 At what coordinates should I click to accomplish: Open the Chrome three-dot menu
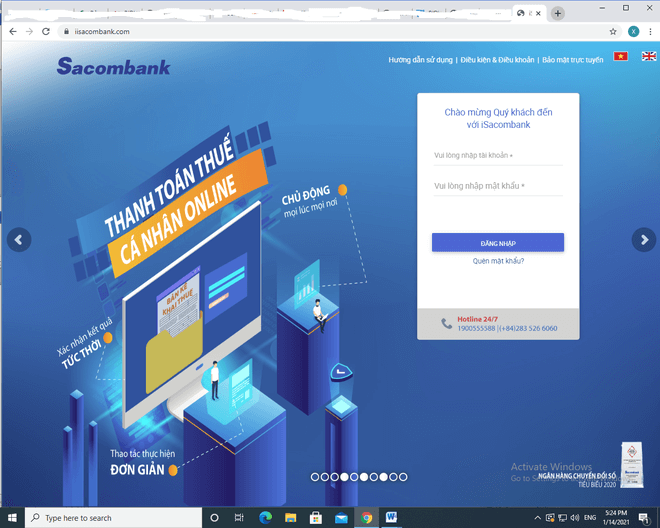coord(650,32)
